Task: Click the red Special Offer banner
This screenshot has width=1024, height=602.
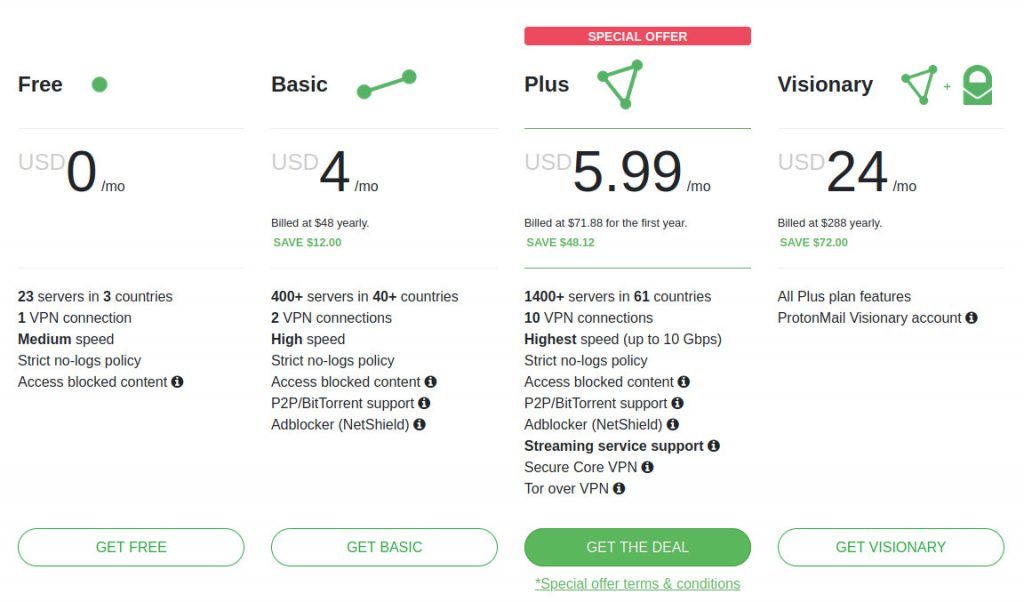Action: (x=637, y=37)
